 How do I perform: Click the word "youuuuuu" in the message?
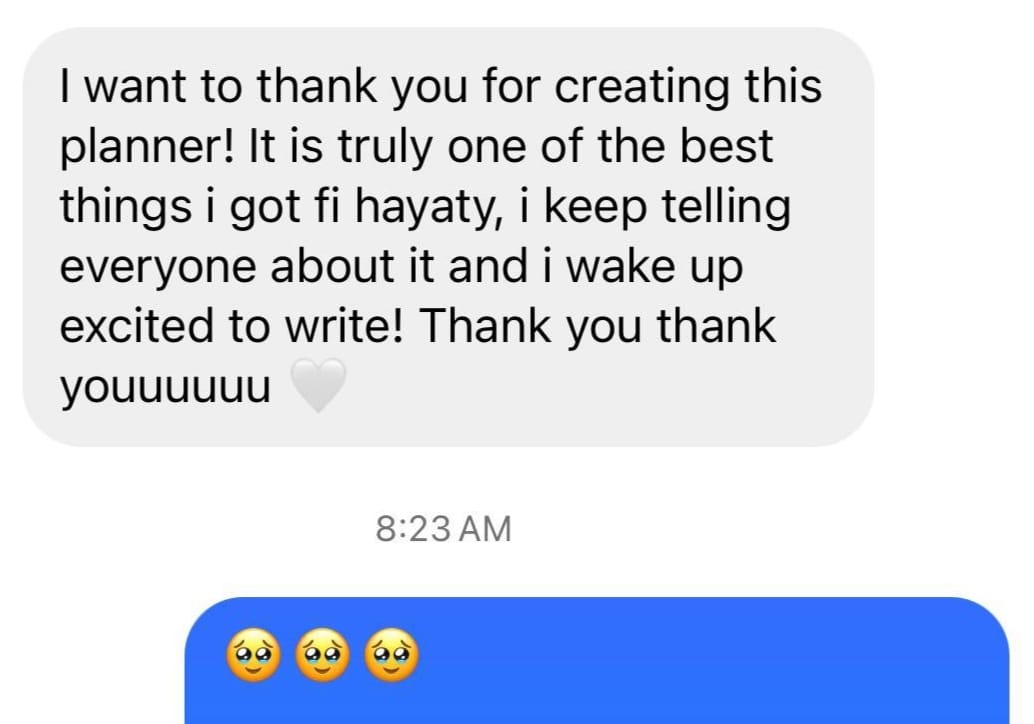pos(166,388)
